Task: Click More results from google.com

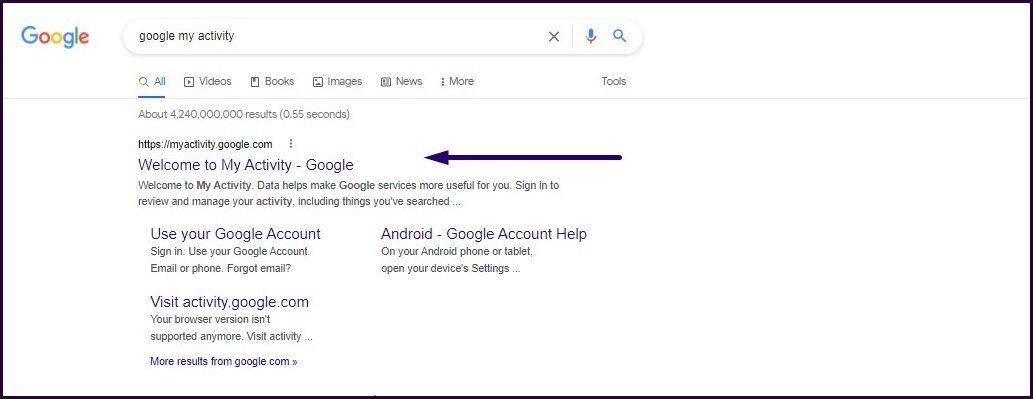Action: pos(224,361)
